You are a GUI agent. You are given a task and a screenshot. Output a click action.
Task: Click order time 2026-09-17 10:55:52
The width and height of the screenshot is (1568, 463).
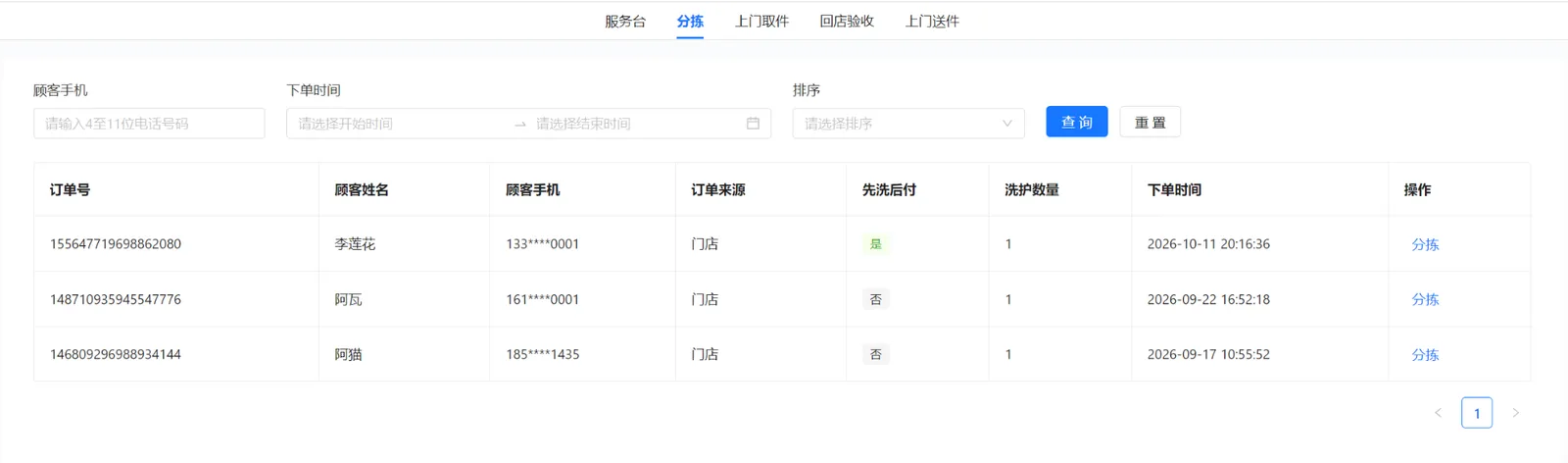point(1208,354)
